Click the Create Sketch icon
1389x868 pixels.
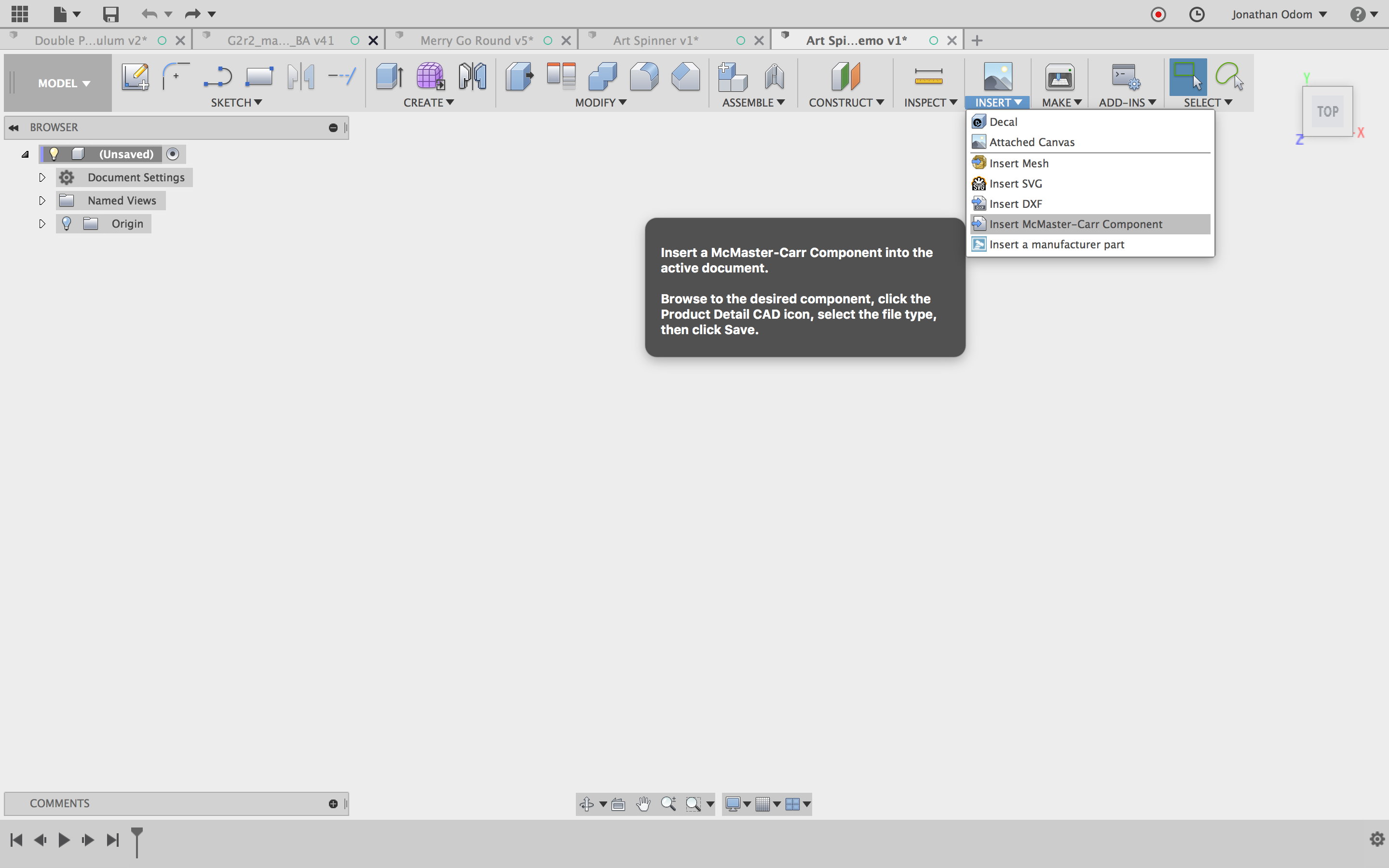[135, 76]
